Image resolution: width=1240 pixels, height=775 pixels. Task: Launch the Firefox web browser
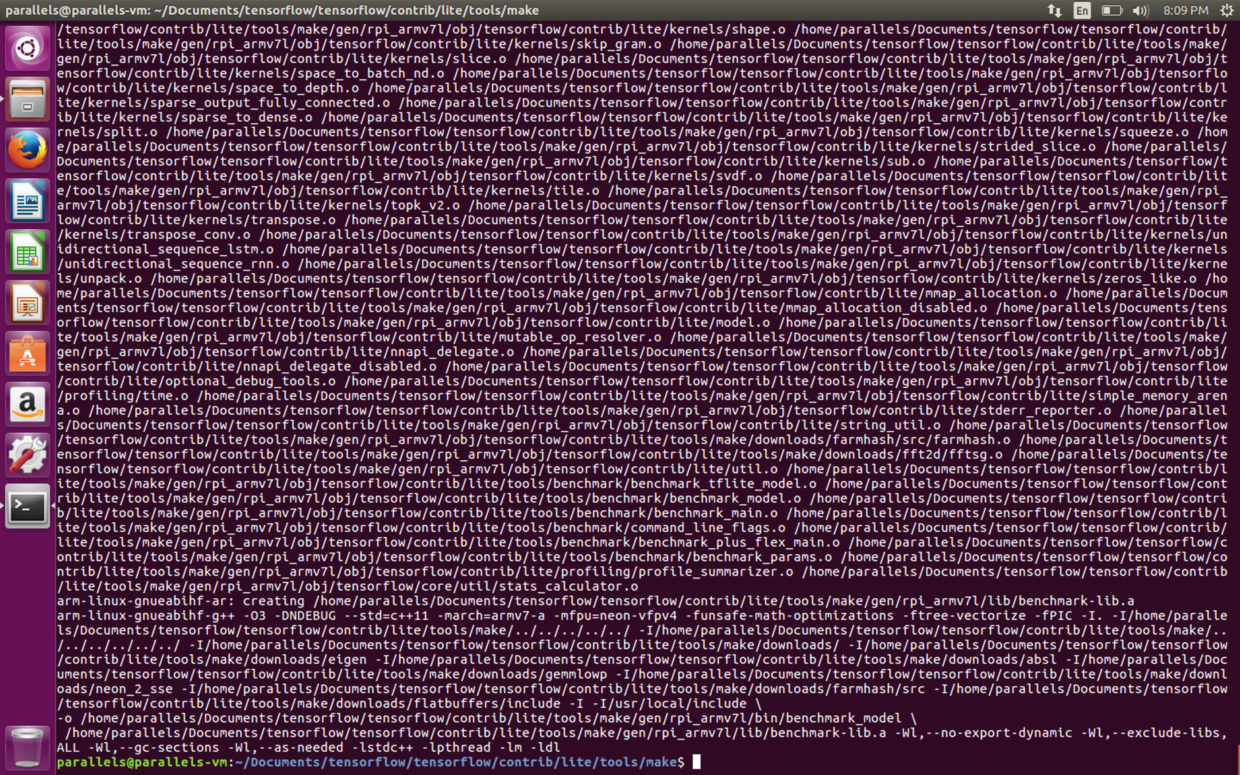(27, 150)
